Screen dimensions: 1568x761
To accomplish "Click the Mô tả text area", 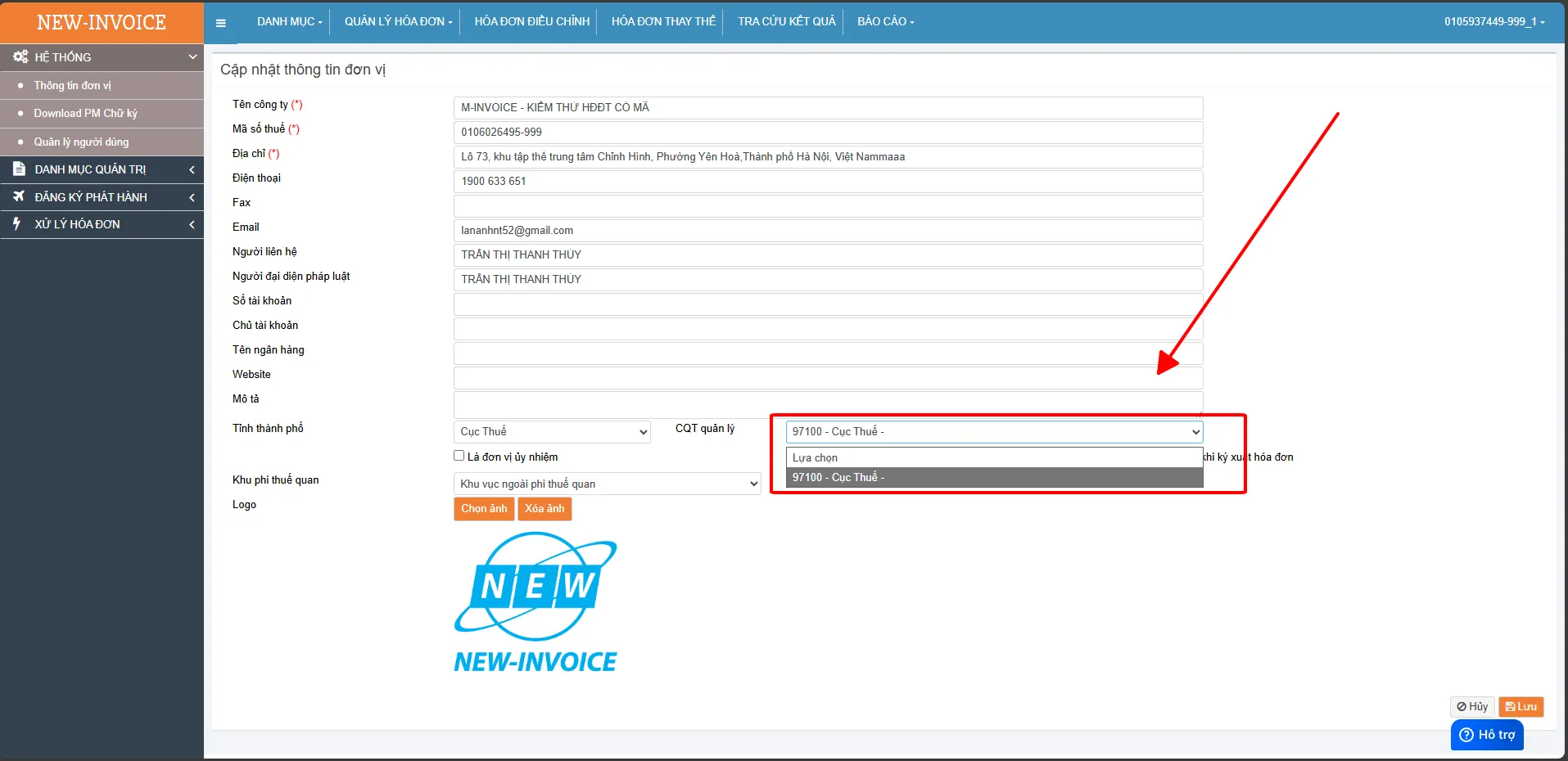I will [828, 403].
